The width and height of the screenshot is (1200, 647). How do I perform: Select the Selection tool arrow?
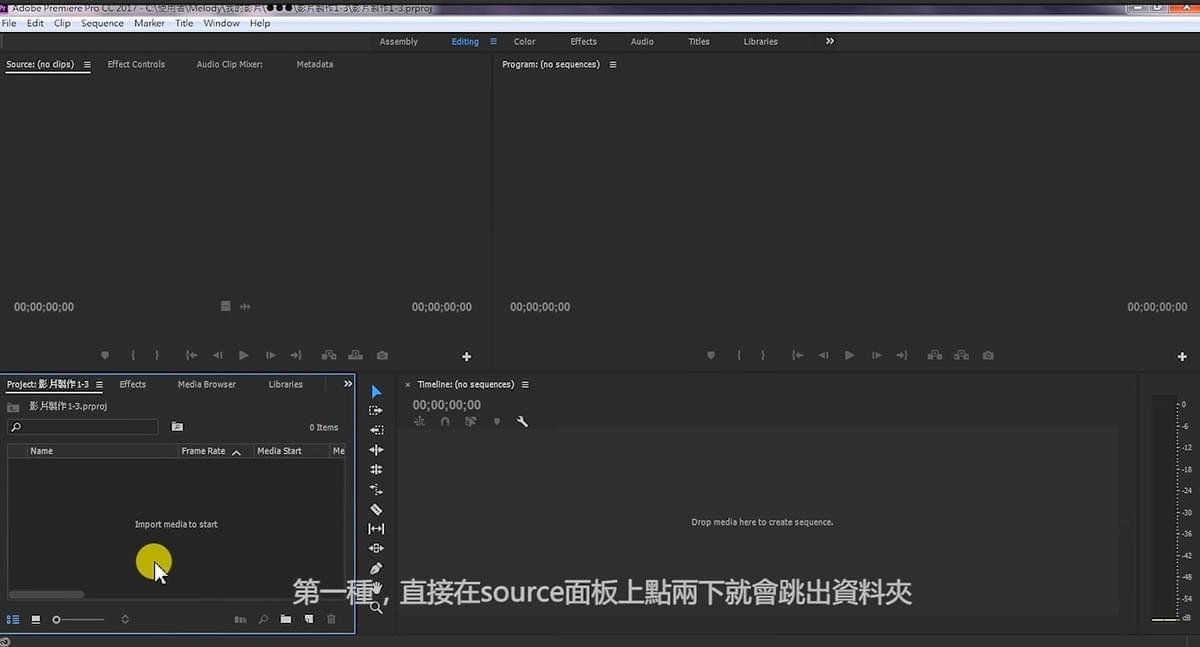tap(376, 392)
